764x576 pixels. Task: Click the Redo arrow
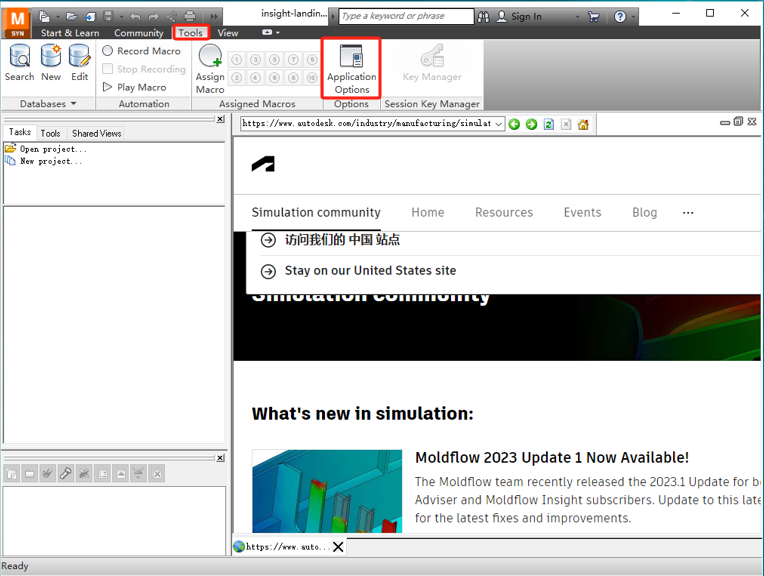[153, 17]
